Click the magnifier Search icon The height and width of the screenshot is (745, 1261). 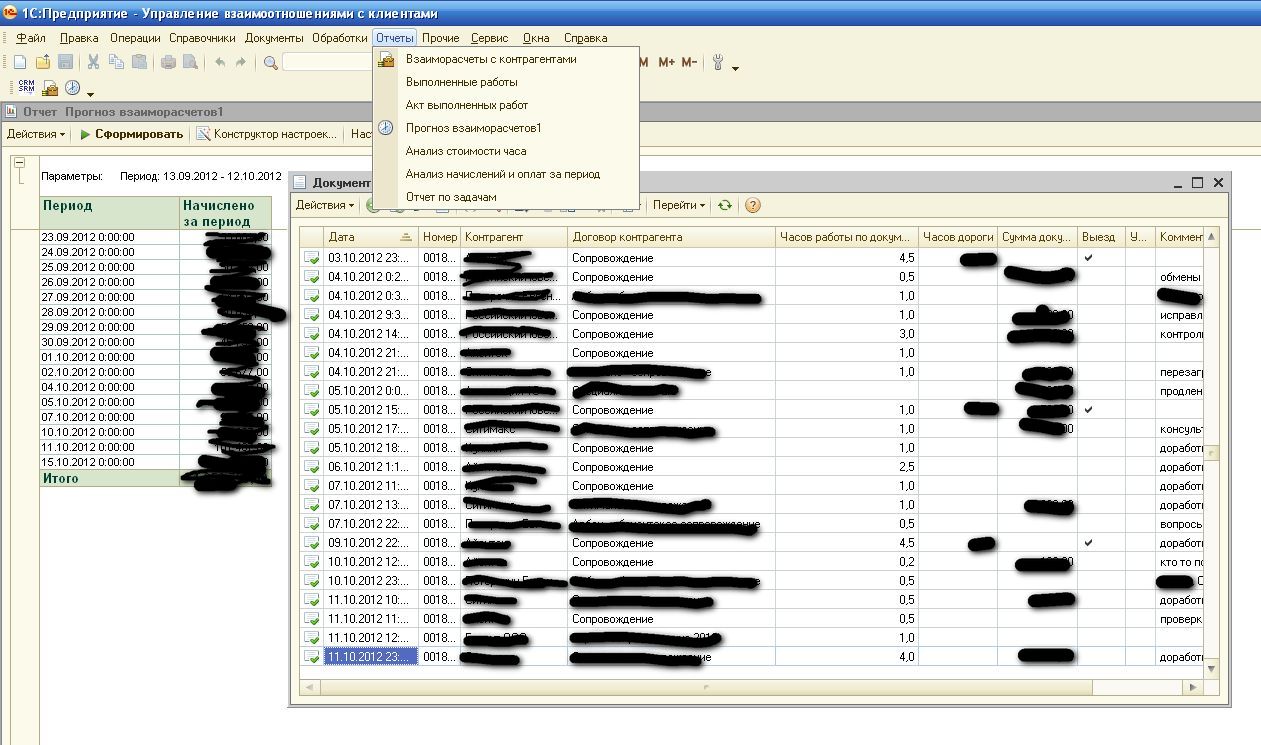[x=271, y=63]
